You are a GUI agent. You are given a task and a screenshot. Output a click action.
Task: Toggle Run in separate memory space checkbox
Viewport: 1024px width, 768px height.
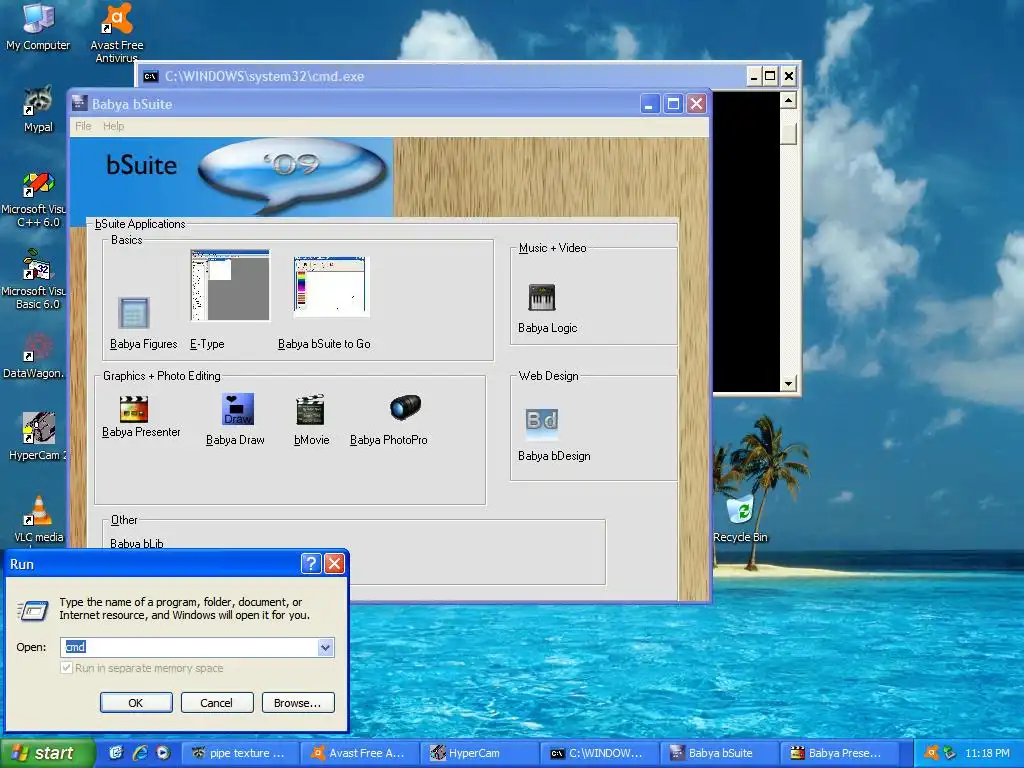click(66, 668)
